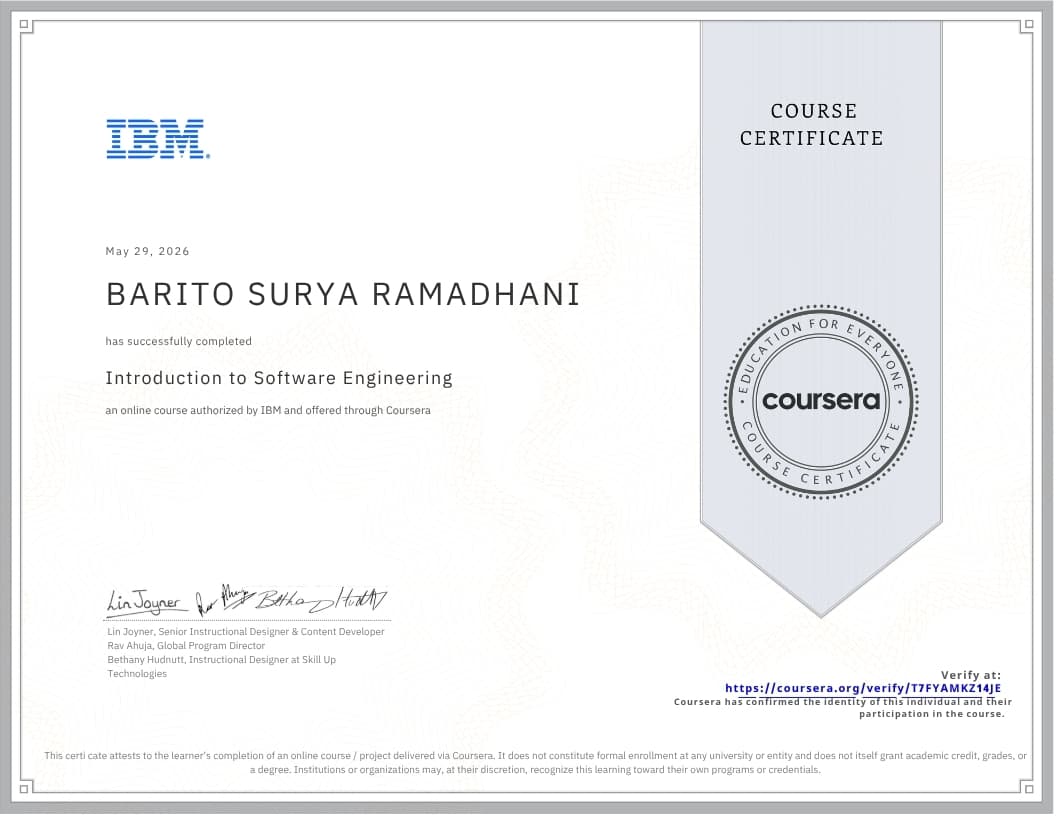Viewport: 1056px width, 816px height.
Task: Click the disclaimer line 'a degree. Institutions or organizations'
Action: (535, 770)
